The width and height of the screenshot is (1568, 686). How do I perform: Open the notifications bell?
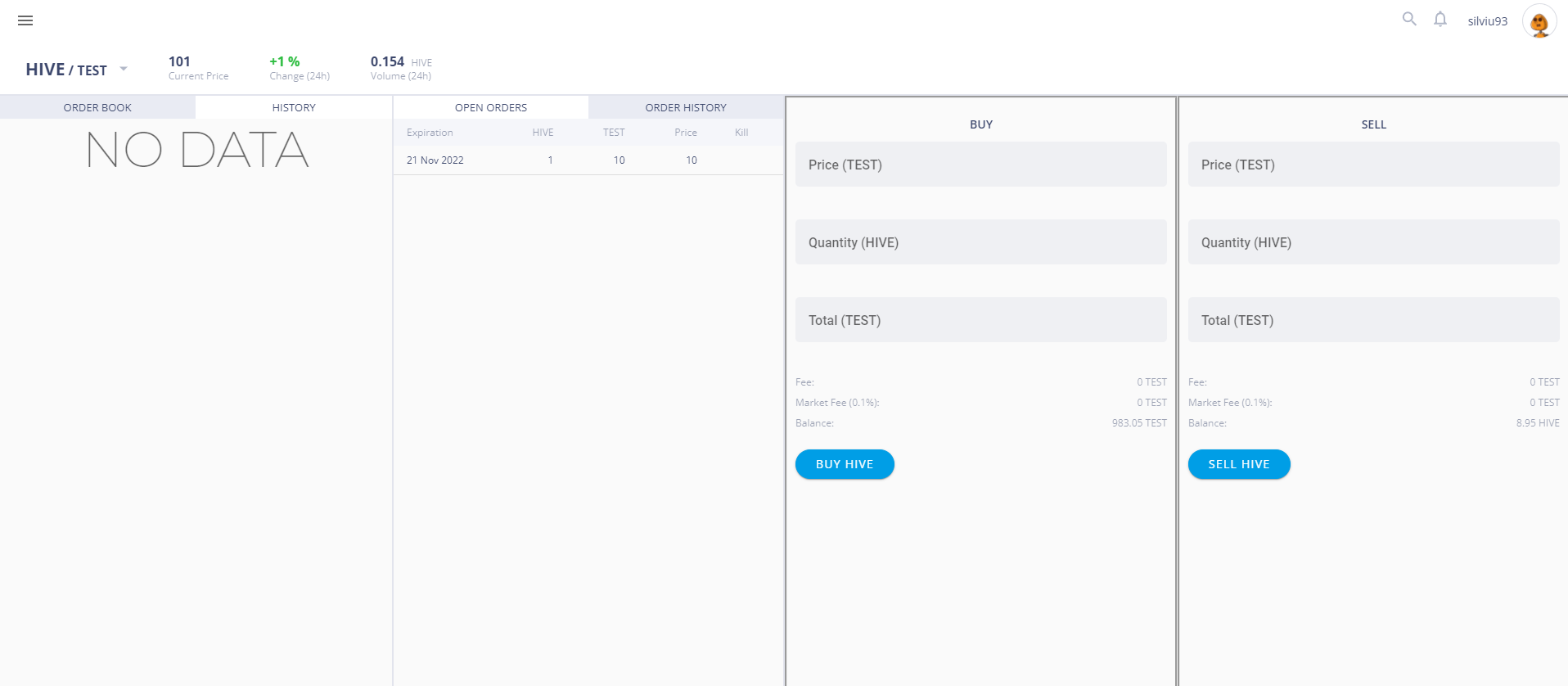(x=1440, y=19)
